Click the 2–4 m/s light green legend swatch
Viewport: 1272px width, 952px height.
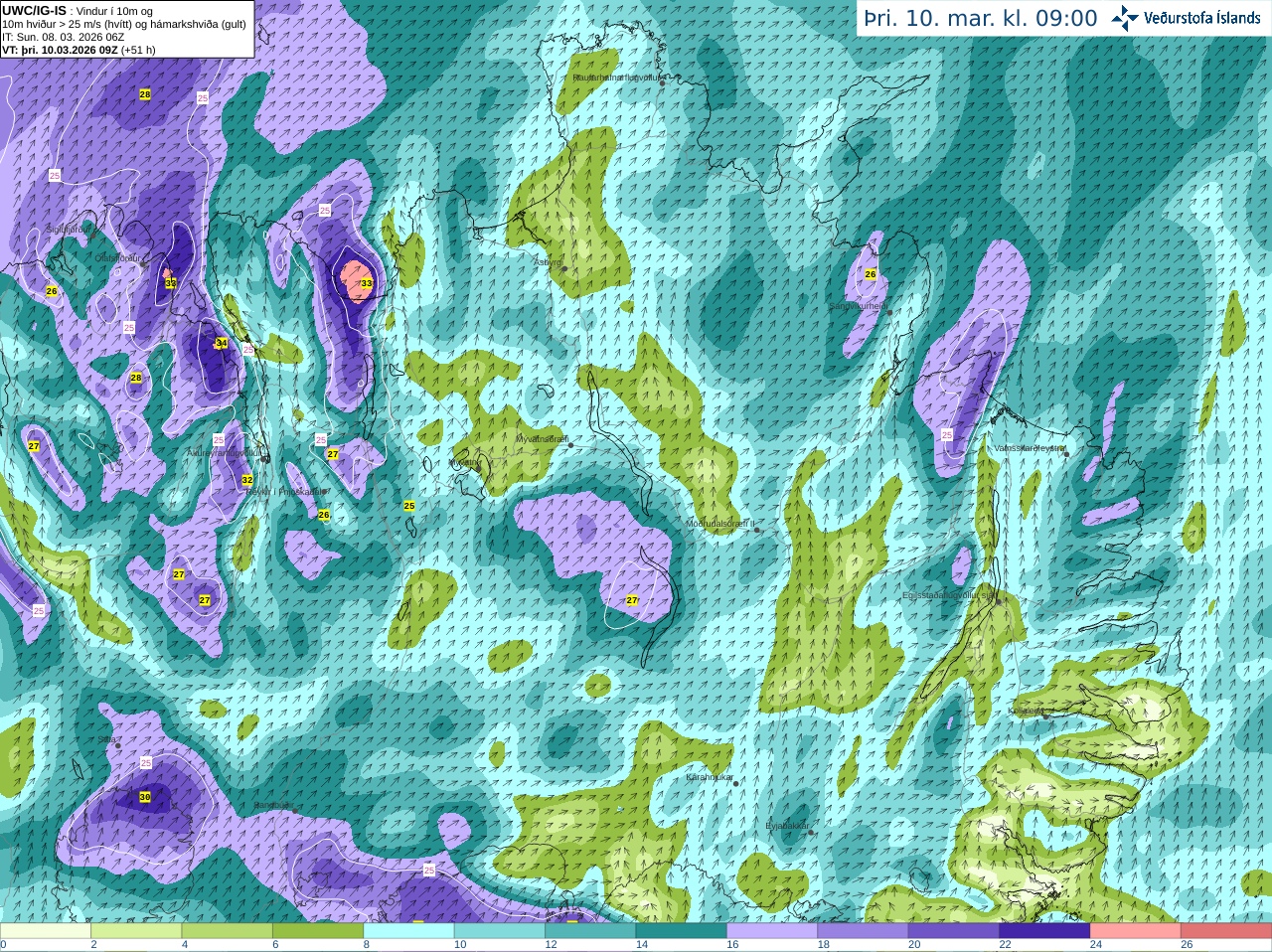coord(136,931)
